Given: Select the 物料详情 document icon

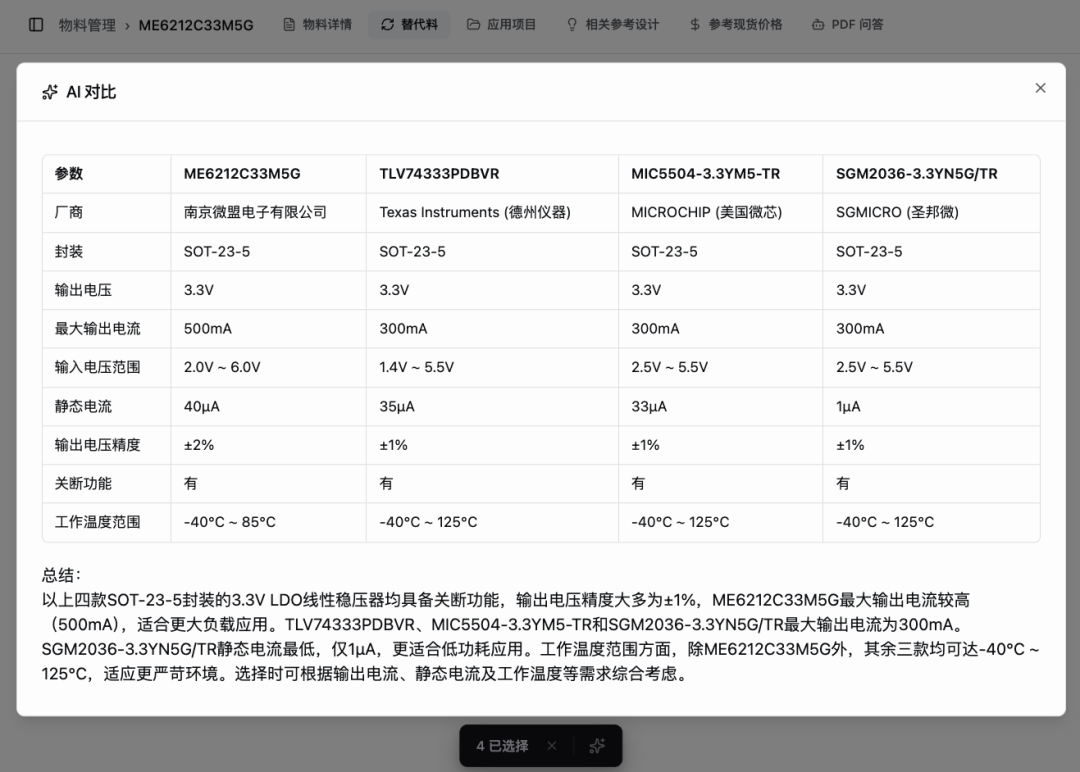Looking at the screenshot, I should click(289, 24).
